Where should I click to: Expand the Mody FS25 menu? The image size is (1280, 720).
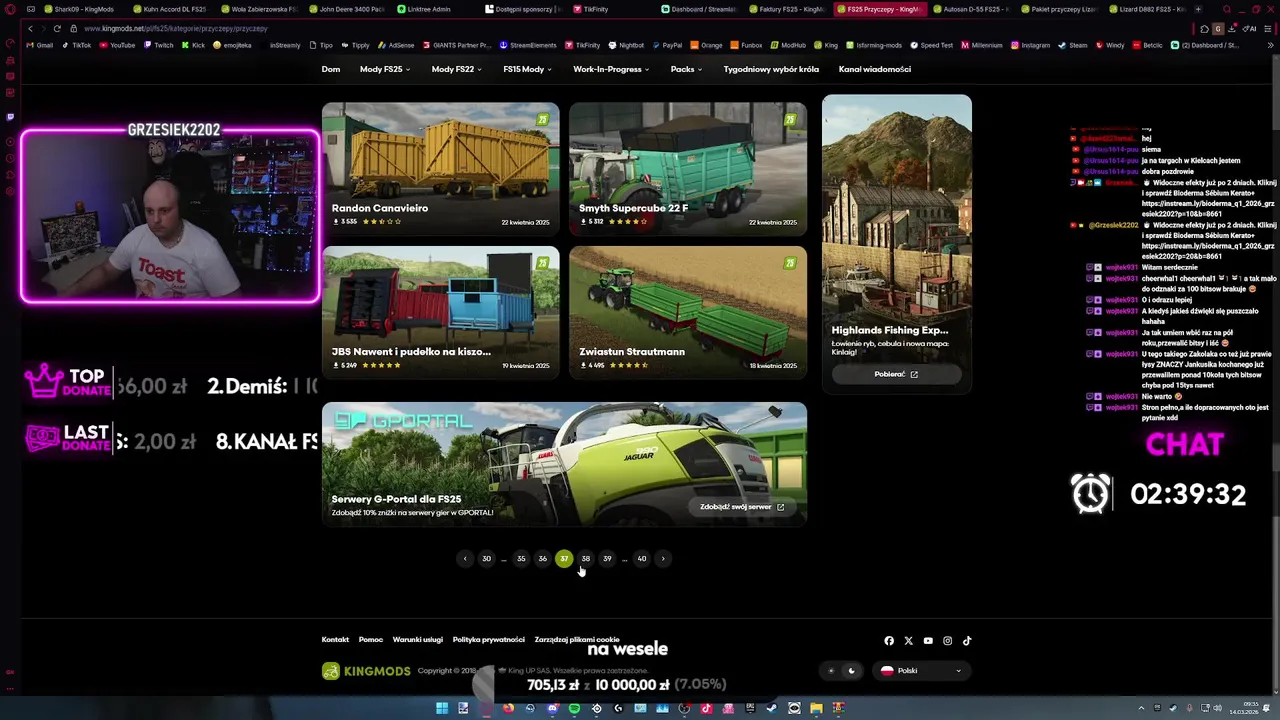coord(385,69)
